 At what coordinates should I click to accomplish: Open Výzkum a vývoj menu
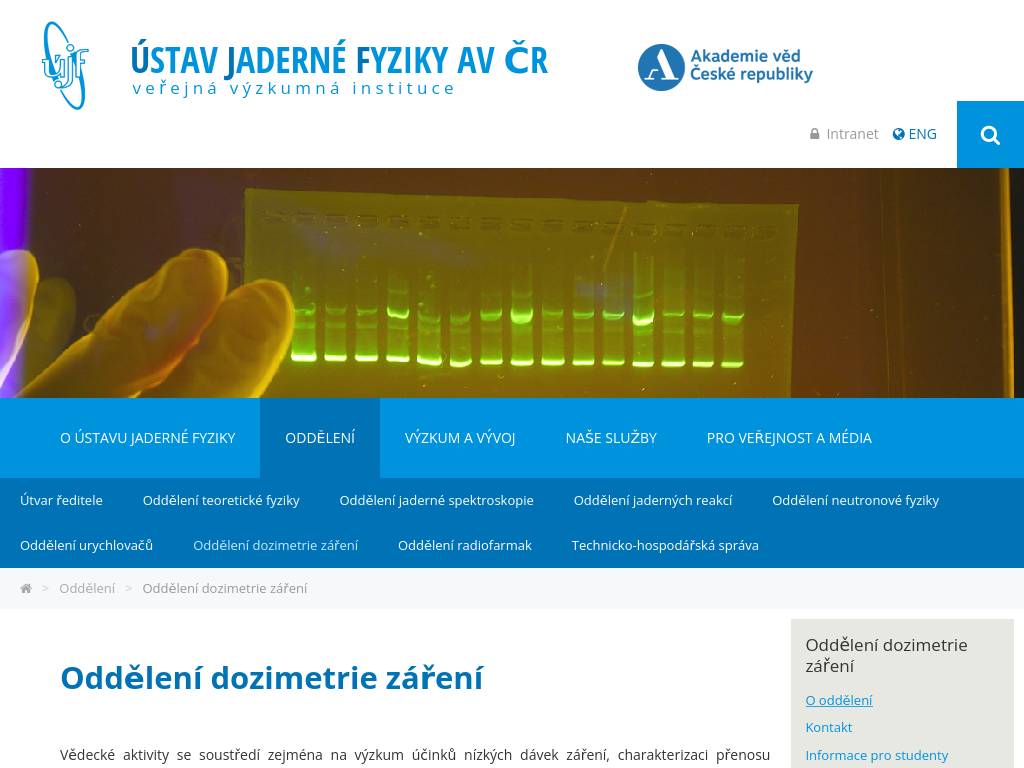(x=460, y=438)
